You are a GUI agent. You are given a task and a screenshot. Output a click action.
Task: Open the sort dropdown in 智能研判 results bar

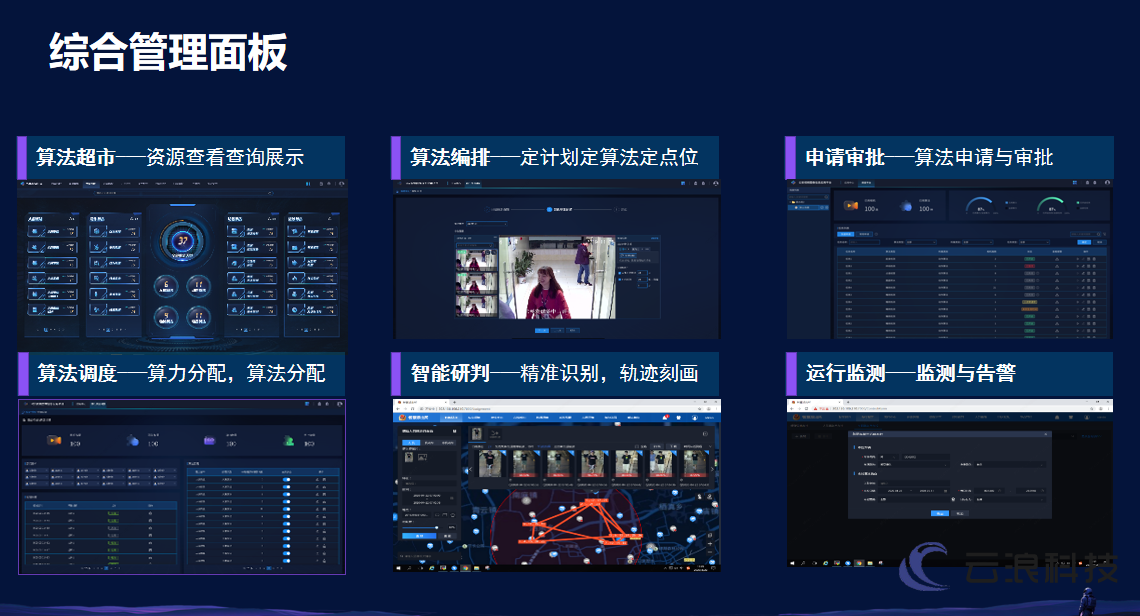point(697,447)
